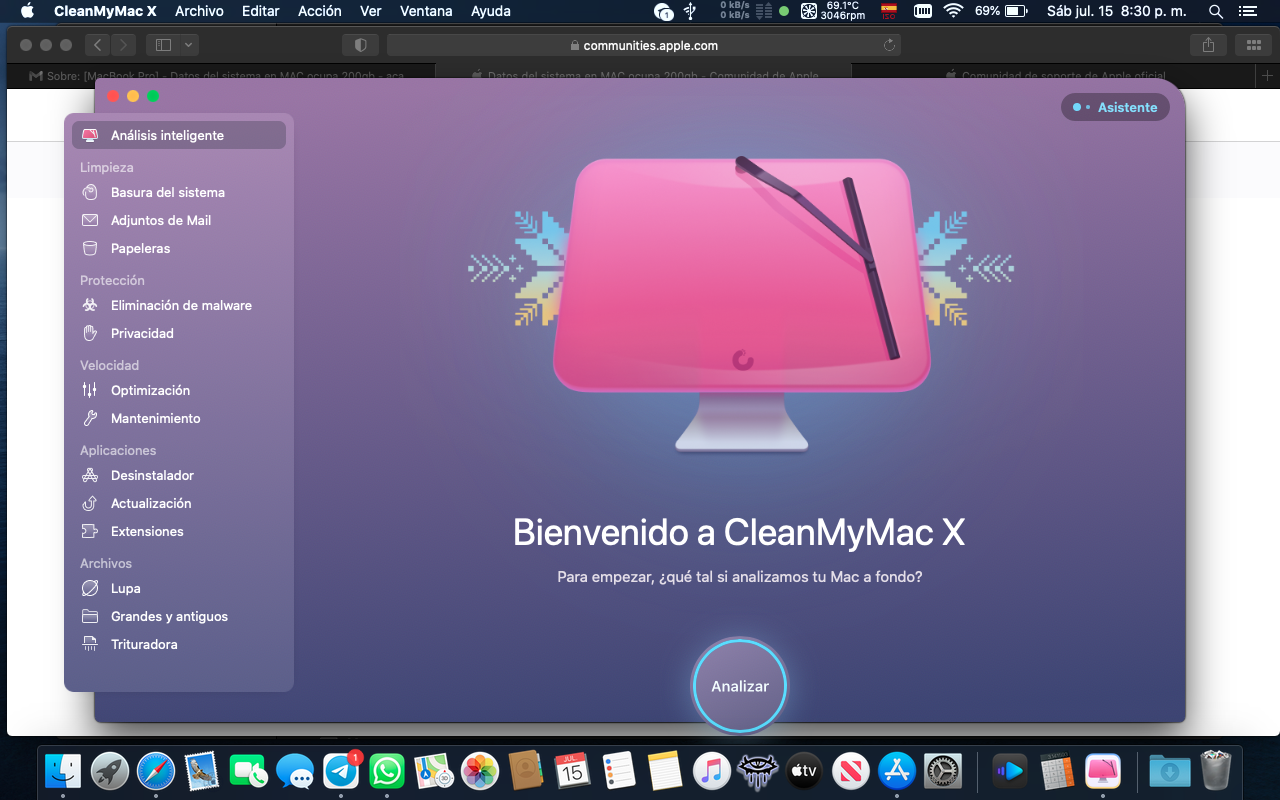Open the Safari share menu
1280x800 pixels.
click(1208, 45)
